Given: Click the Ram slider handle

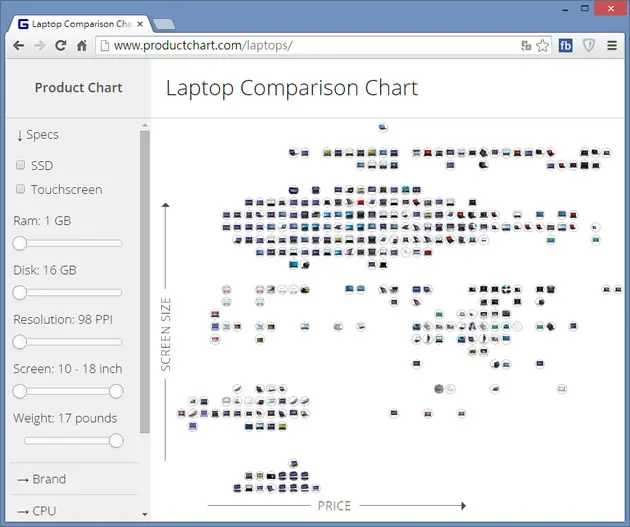Looking at the screenshot, I should click(20, 243).
